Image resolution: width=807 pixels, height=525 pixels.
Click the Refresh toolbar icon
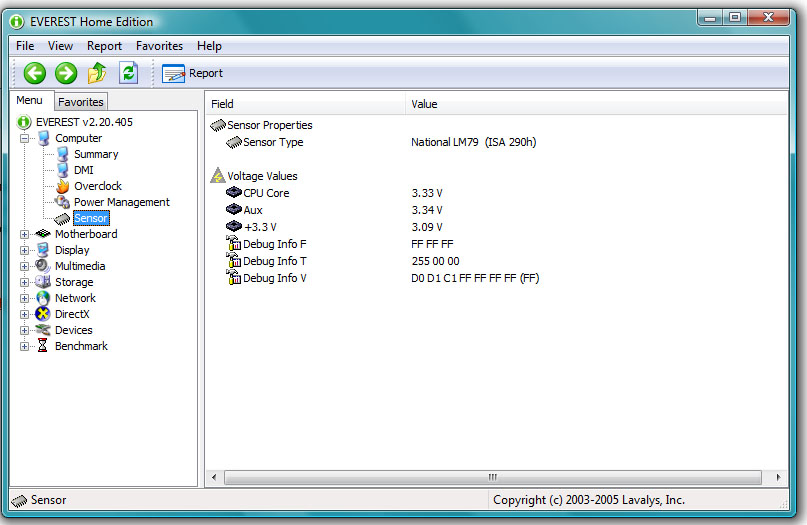coord(128,73)
